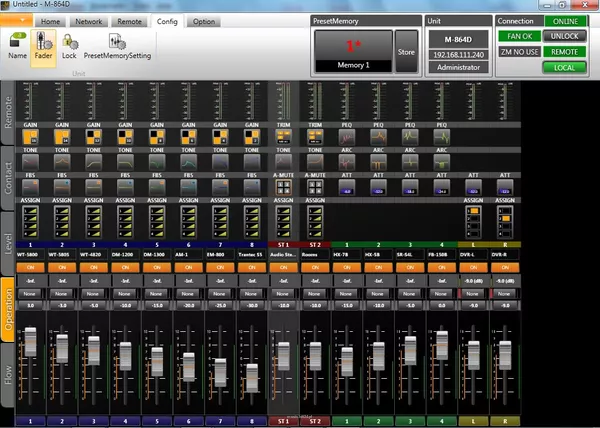Image resolution: width=600 pixels, height=428 pixels.
Task: Toggle ON button for Rooms ST 2 channel
Action: [x=315, y=267]
